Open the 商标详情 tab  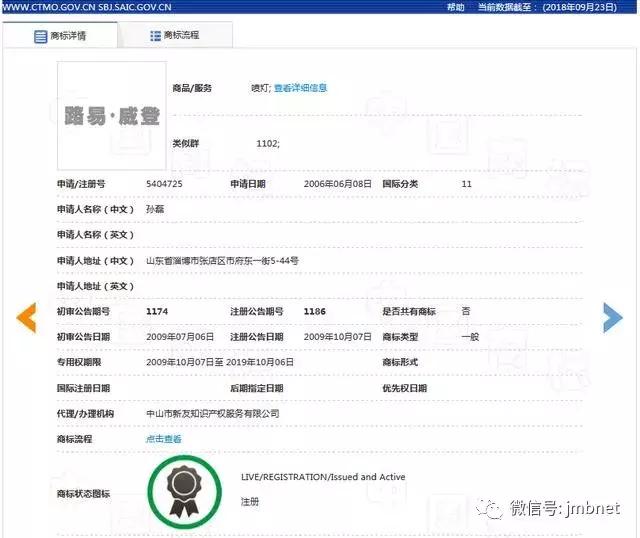click(x=60, y=36)
